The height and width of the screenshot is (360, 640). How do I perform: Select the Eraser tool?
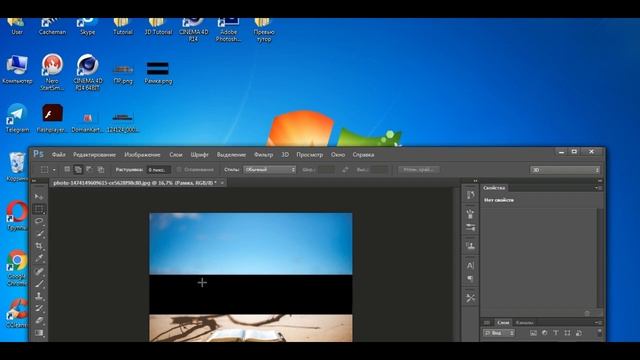(39, 321)
